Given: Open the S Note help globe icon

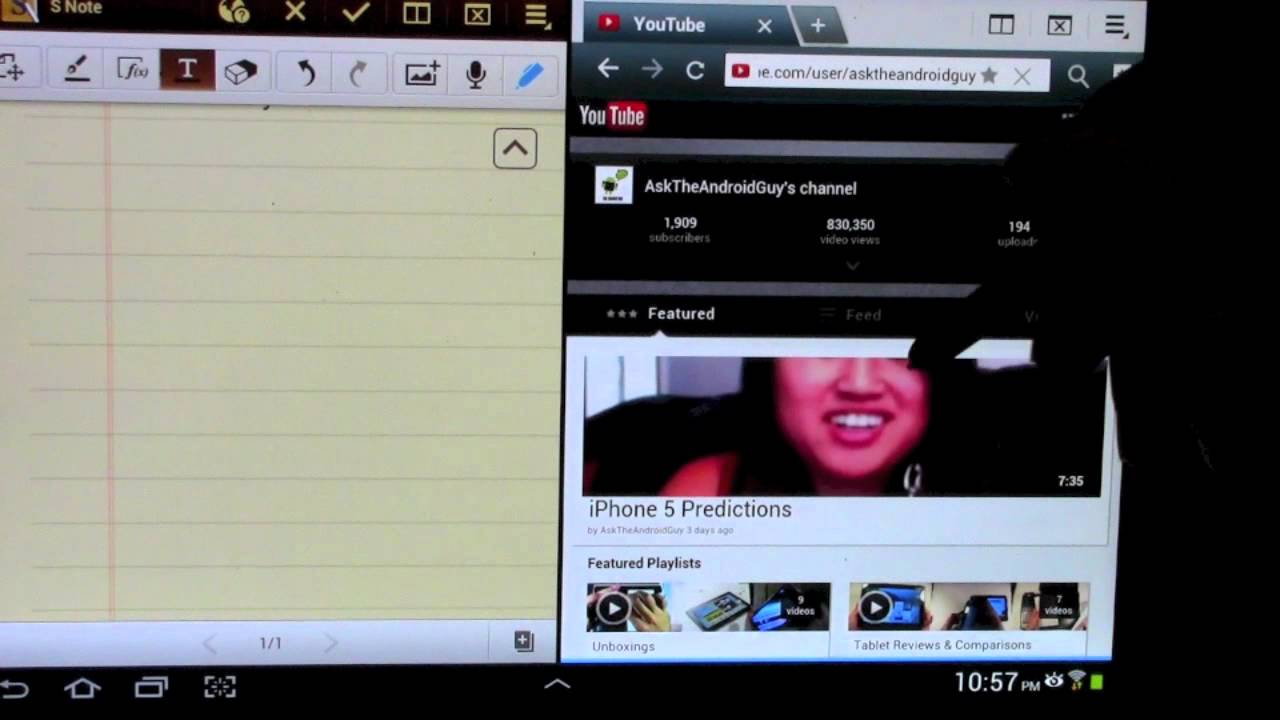Looking at the screenshot, I should point(233,12).
